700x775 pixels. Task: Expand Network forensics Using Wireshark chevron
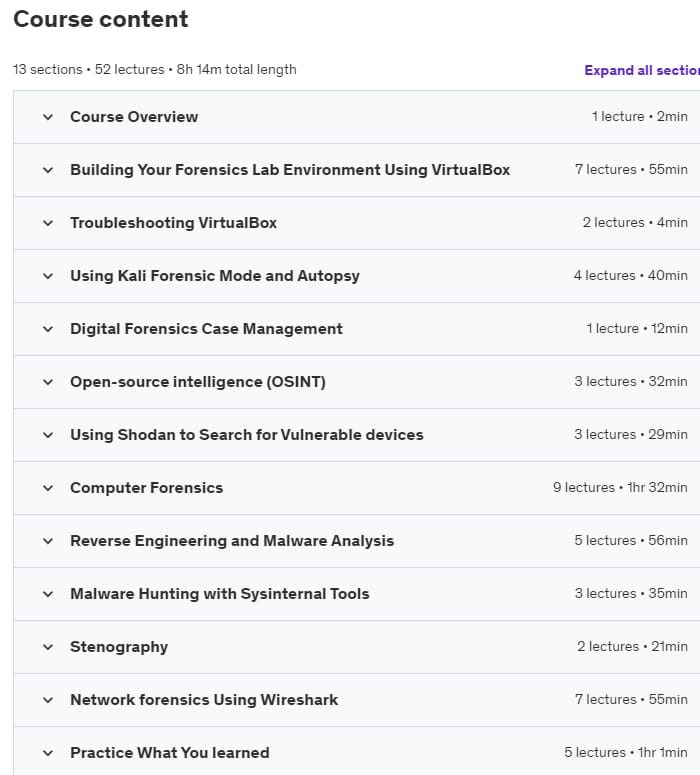(48, 700)
